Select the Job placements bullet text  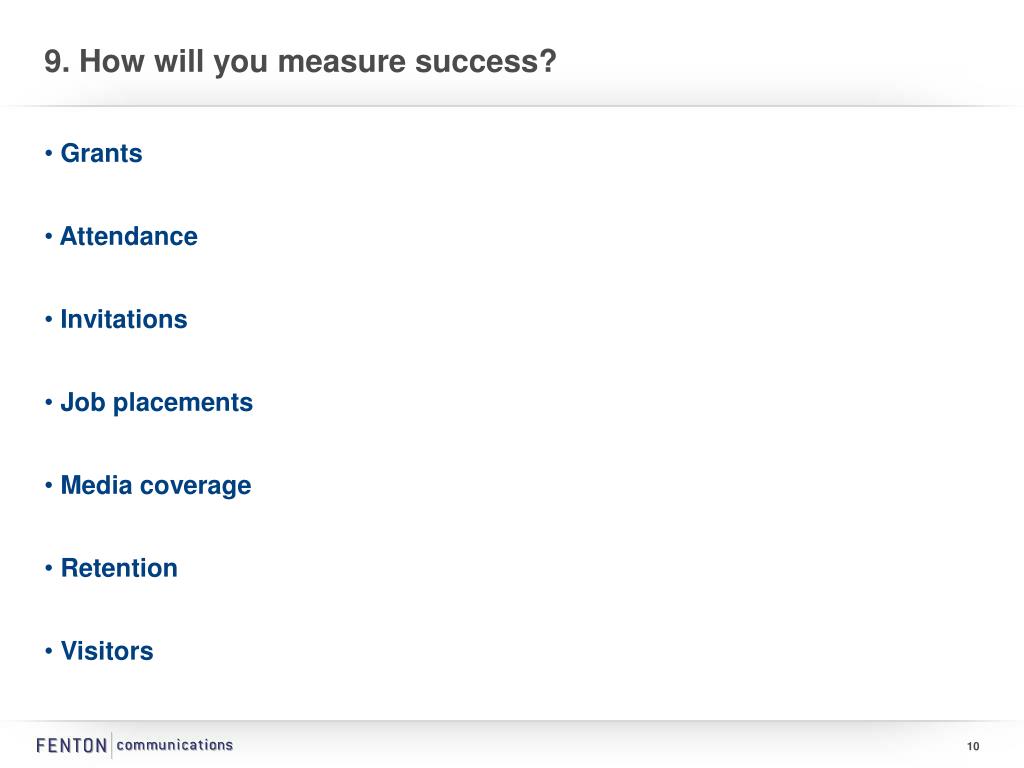coord(157,403)
